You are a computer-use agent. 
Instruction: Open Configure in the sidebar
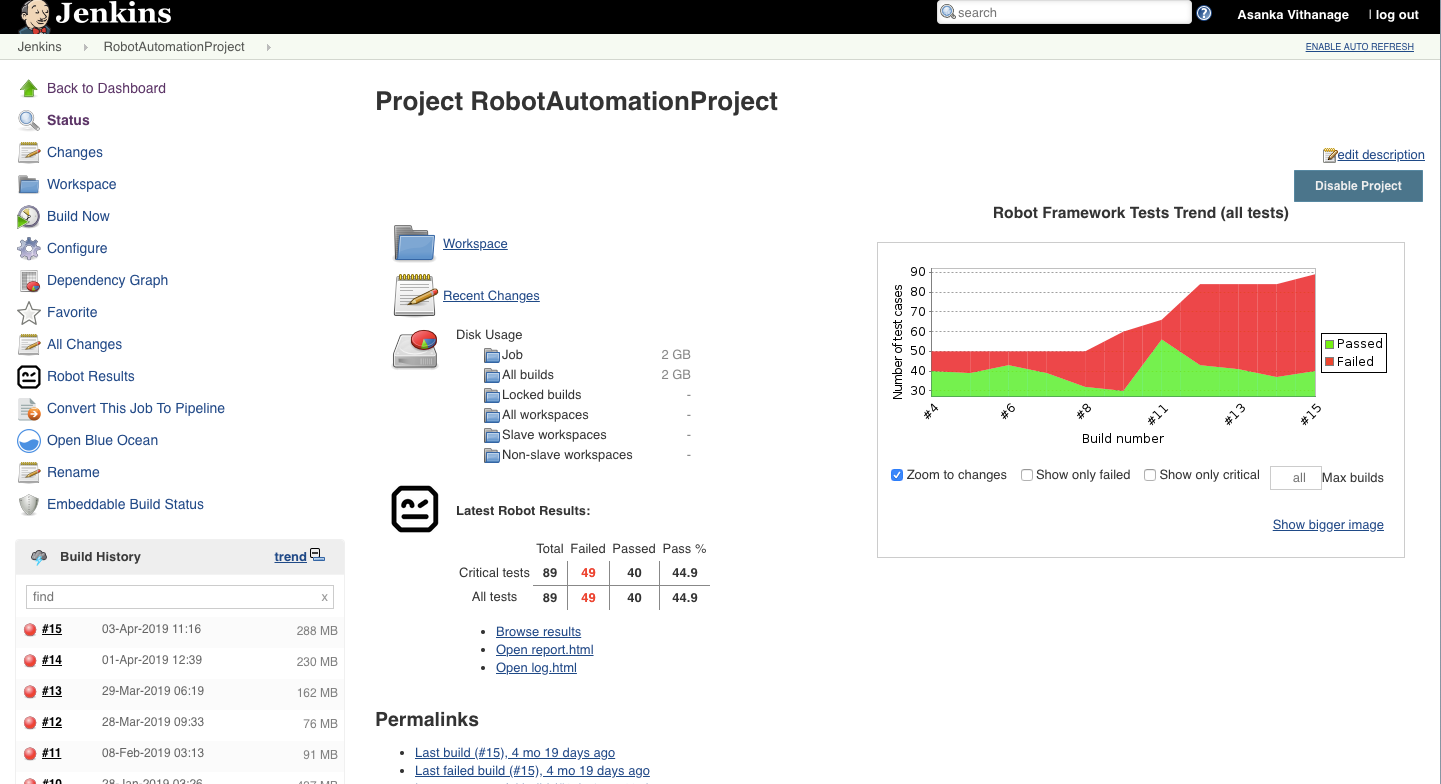click(77, 248)
